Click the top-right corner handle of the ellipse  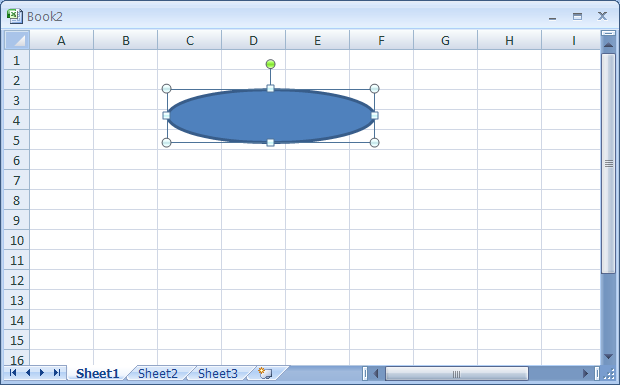coord(374,89)
